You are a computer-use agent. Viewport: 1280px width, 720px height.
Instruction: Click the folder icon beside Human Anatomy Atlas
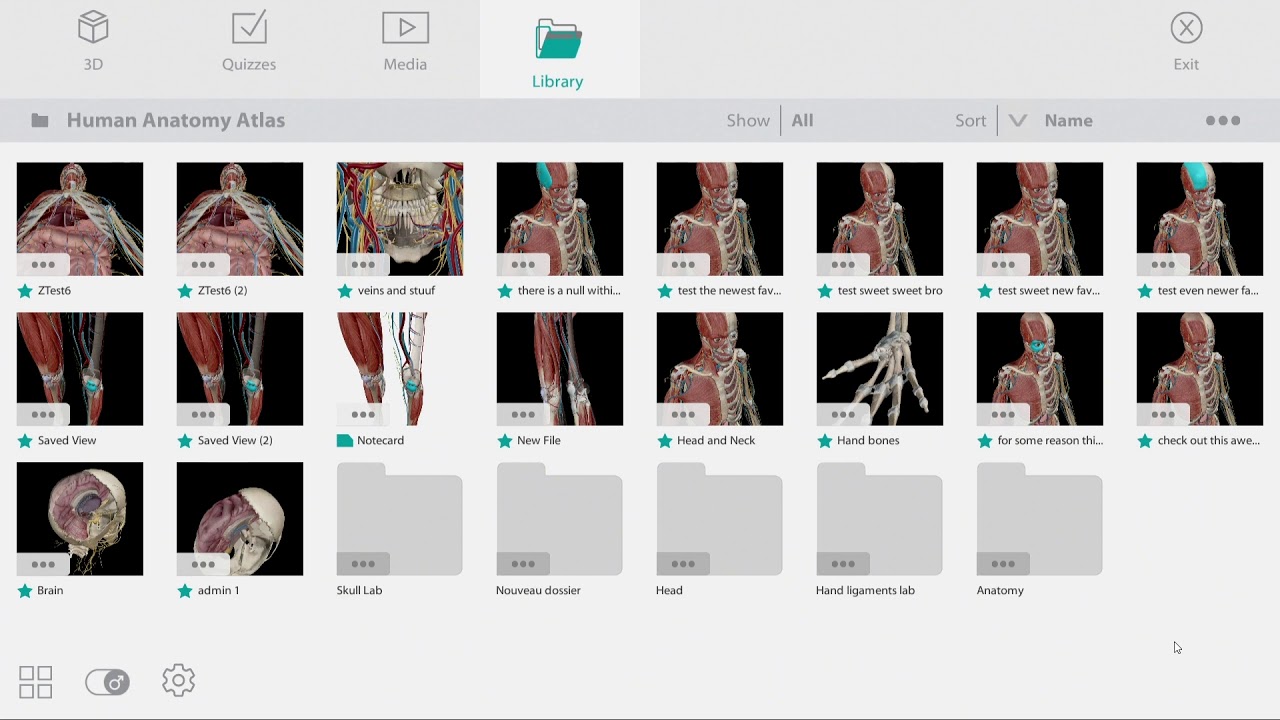(40, 121)
